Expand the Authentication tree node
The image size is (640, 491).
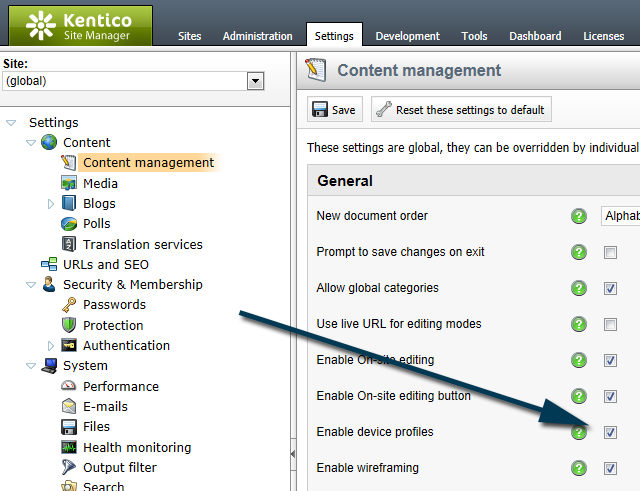(51, 346)
